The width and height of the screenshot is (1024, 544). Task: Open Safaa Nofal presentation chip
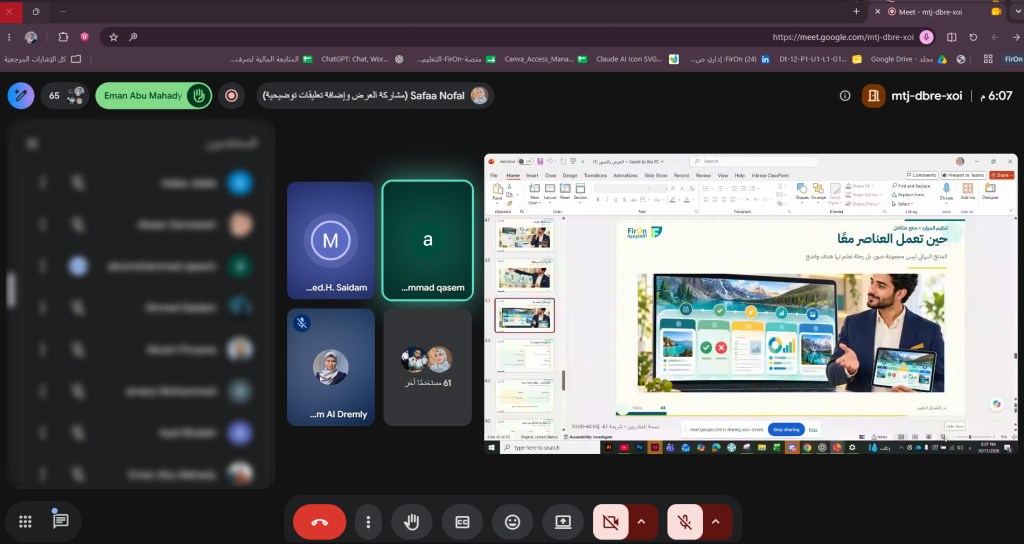(x=376, y=95)
